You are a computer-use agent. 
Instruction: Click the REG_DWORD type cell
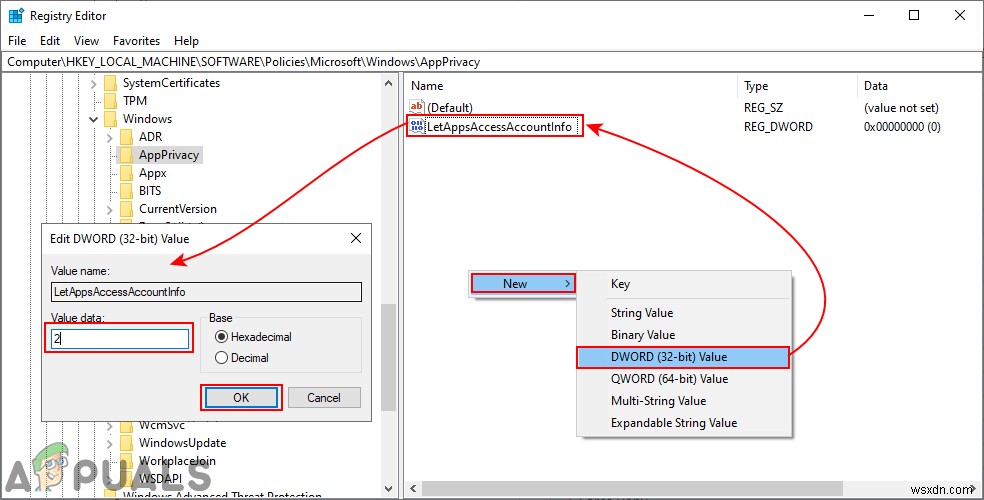pyautogui.click(x=778, y=127)
